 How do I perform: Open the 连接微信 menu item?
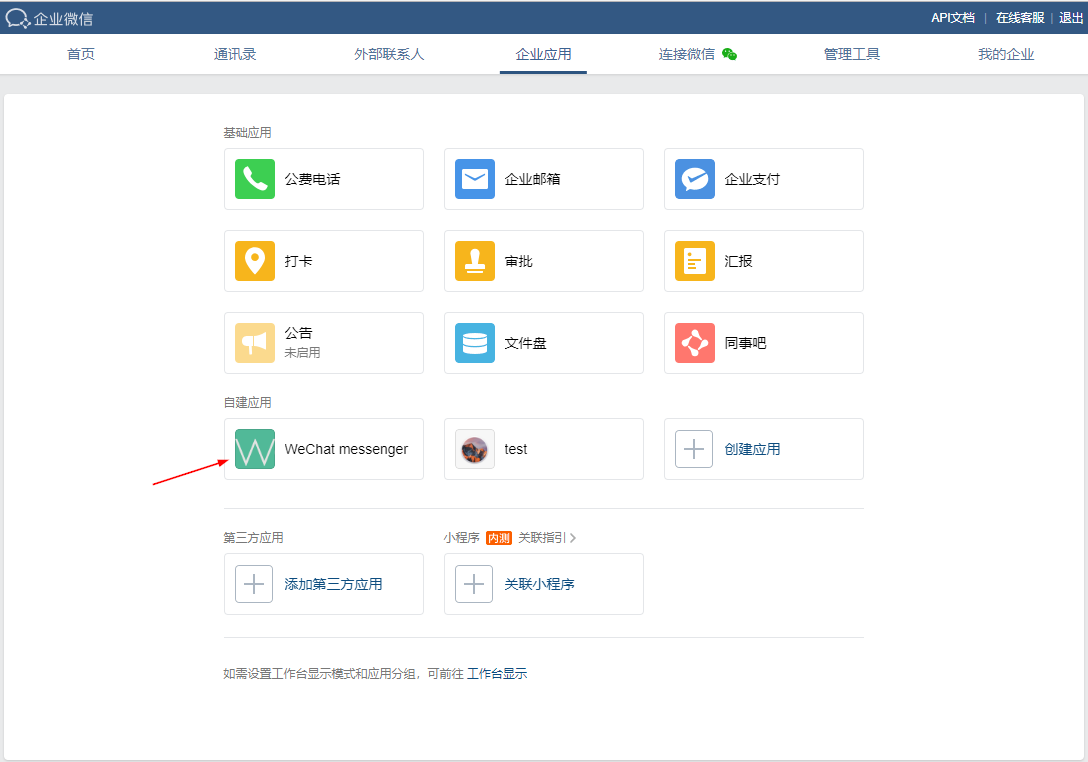click(688, 54)
